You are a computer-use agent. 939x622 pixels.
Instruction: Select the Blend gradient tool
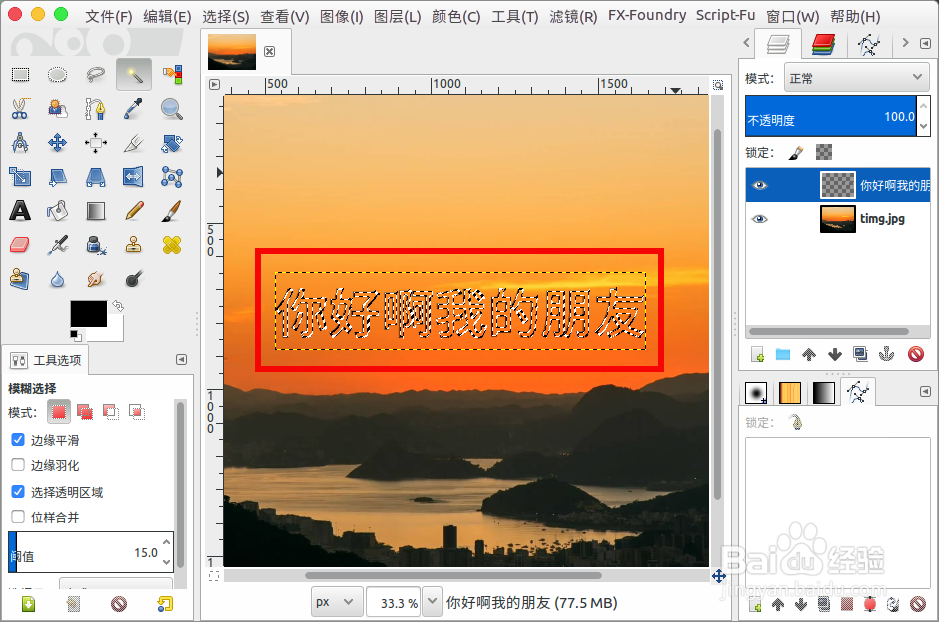click(x=96, y=211)
